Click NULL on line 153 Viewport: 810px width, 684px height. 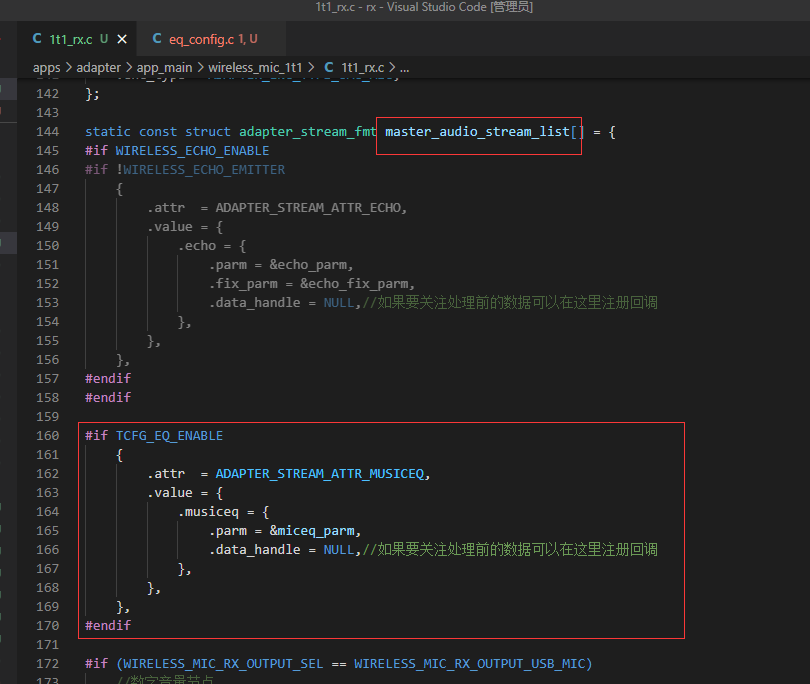(x=339, y=303)
